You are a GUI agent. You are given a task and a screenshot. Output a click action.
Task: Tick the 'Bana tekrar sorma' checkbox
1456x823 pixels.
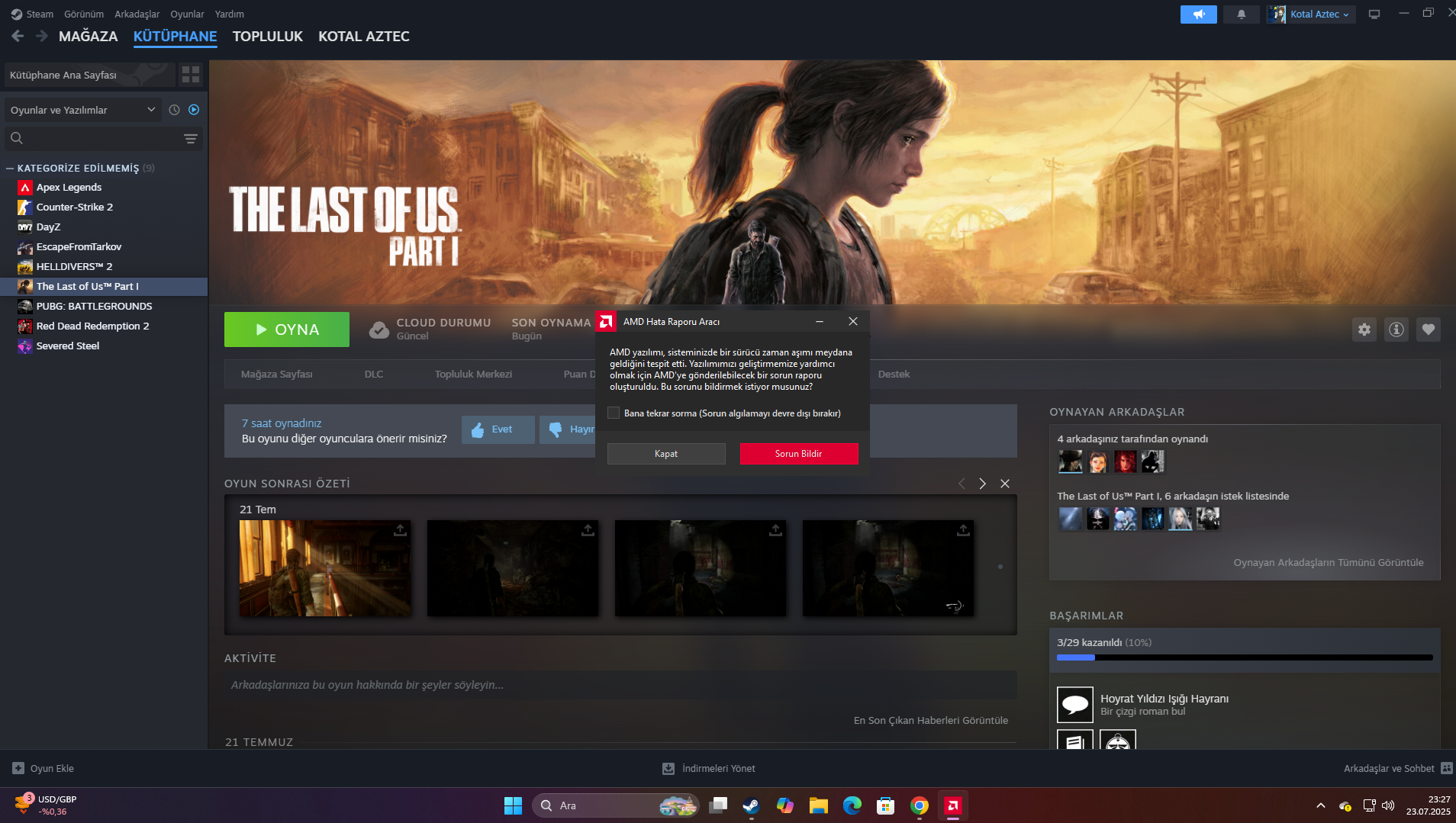[614, 413]
